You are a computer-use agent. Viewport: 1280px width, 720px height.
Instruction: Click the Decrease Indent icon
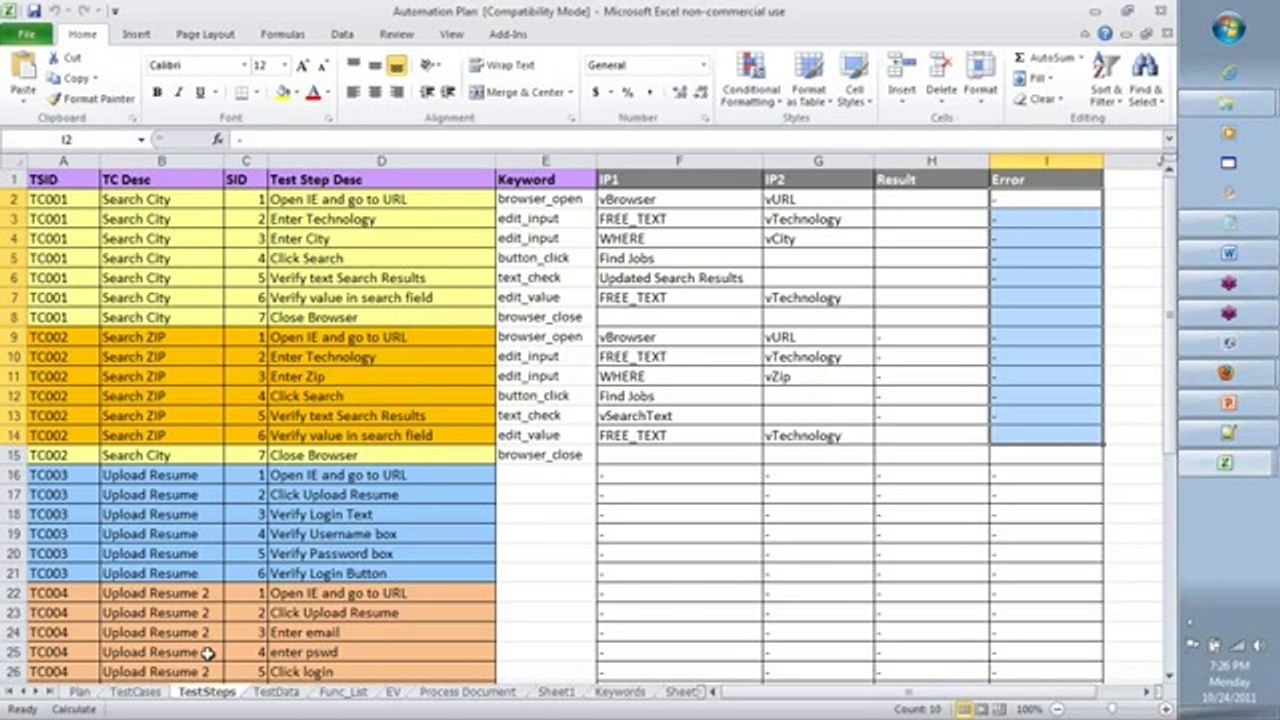(x=427, y=92)
